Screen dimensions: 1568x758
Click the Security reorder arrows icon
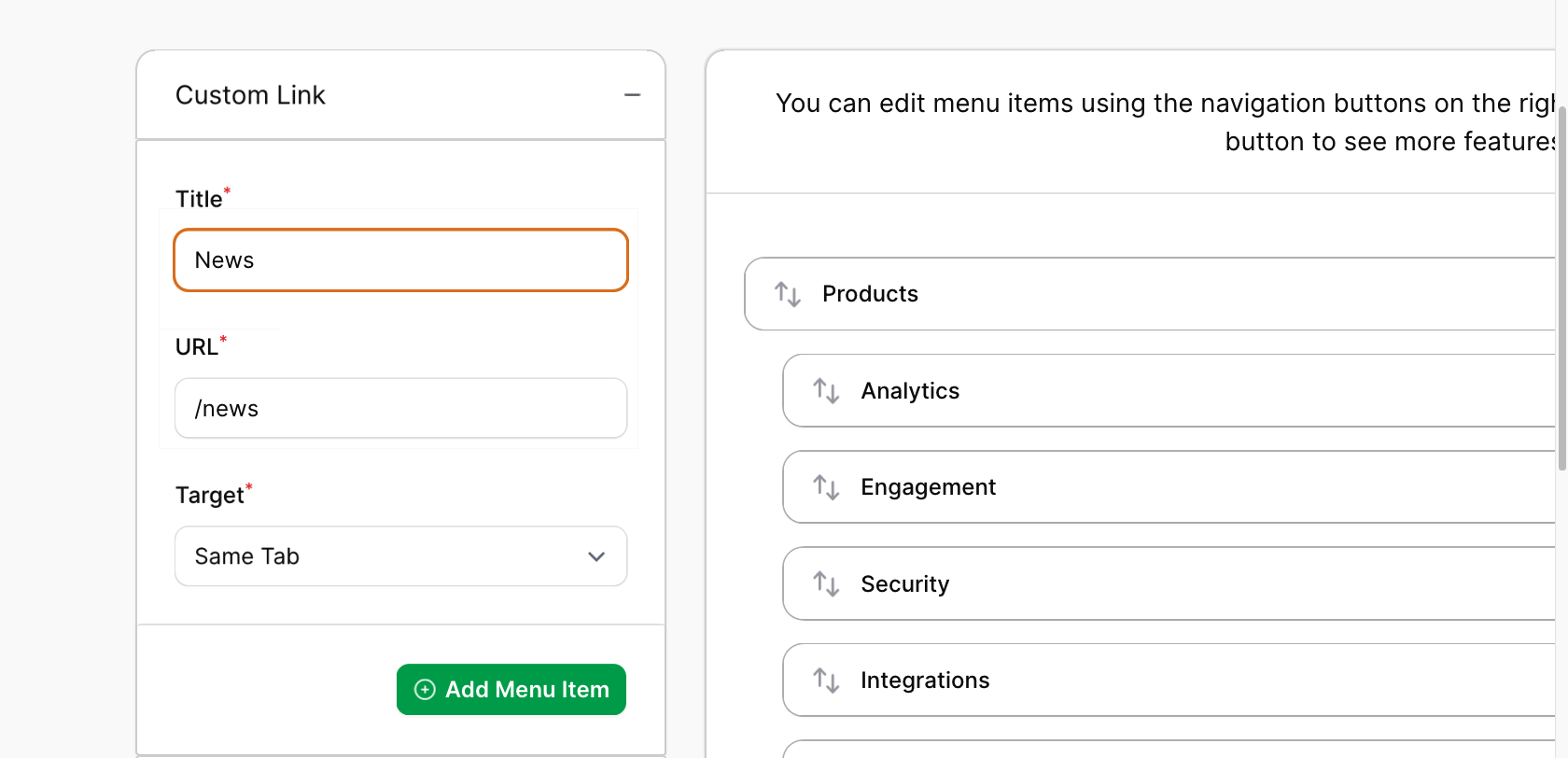click(826, 583)
